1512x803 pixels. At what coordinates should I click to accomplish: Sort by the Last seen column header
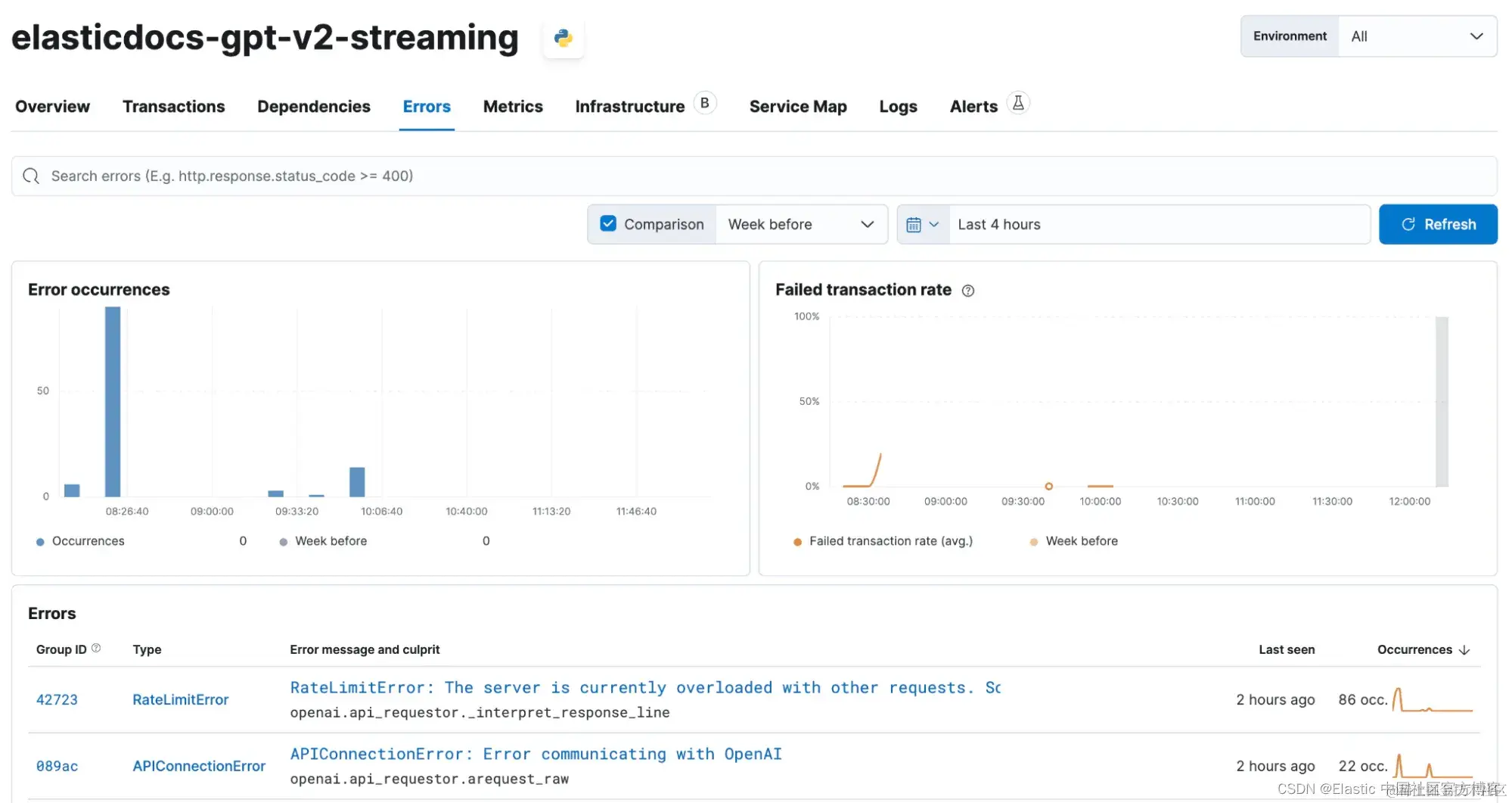(1287, 650)
